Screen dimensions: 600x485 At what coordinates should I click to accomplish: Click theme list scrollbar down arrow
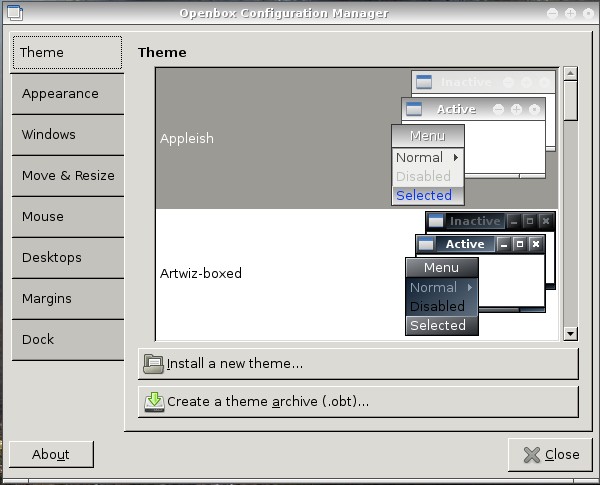[x=571, y=334]
